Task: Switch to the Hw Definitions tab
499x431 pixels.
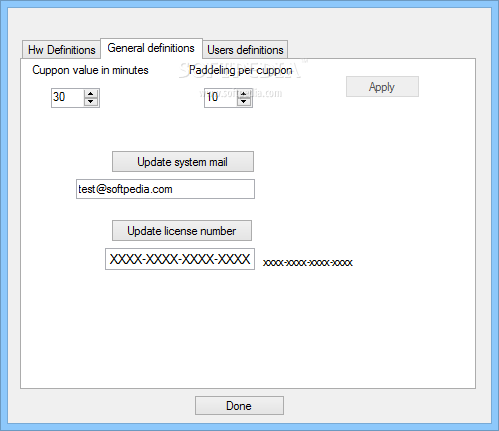Action: click(61, 50)
